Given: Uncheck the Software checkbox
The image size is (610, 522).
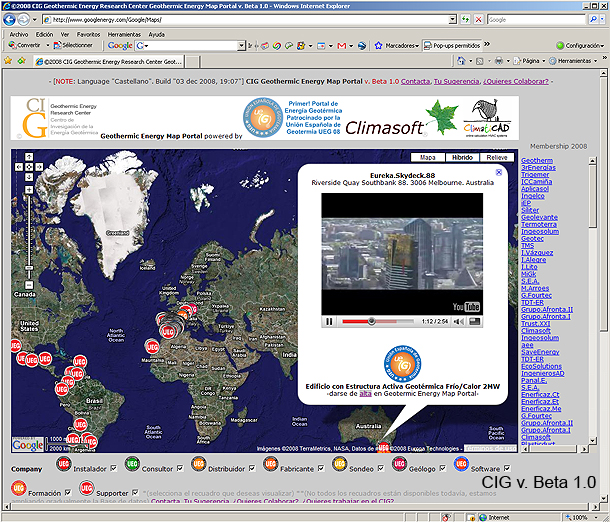Looking at the screenshot, I should pos(507,468).
